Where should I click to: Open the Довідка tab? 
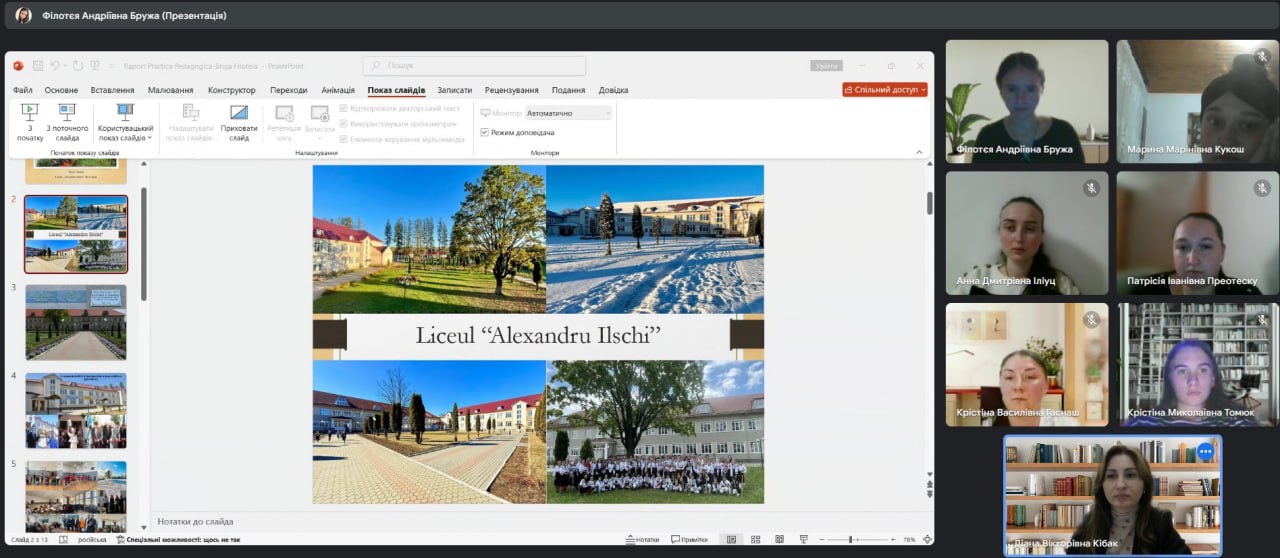point(613,90)
